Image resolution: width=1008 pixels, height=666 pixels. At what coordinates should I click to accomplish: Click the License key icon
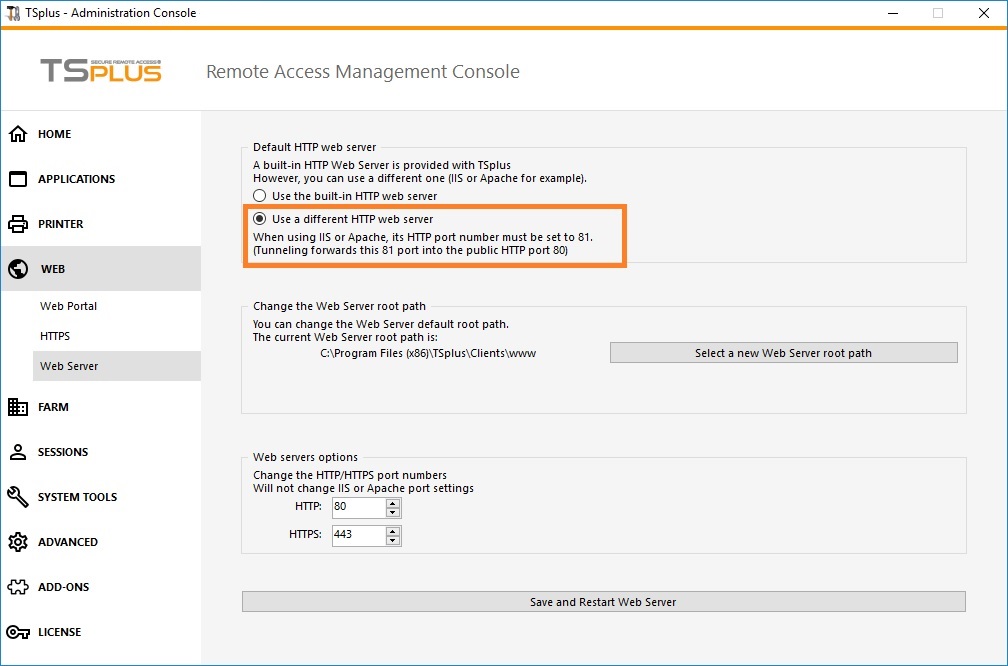pos(18,632)
